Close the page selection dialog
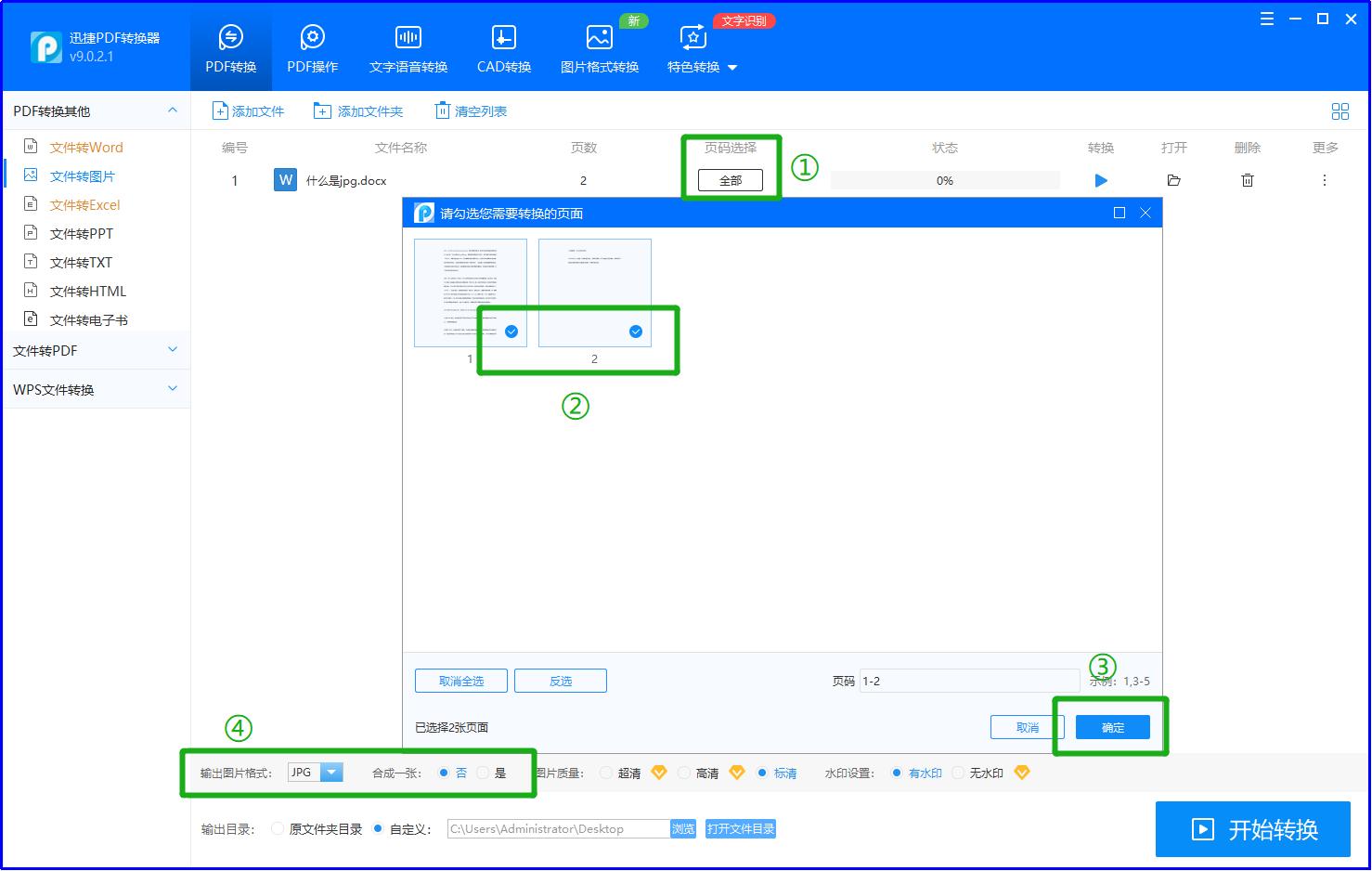 coord(1145,213)
